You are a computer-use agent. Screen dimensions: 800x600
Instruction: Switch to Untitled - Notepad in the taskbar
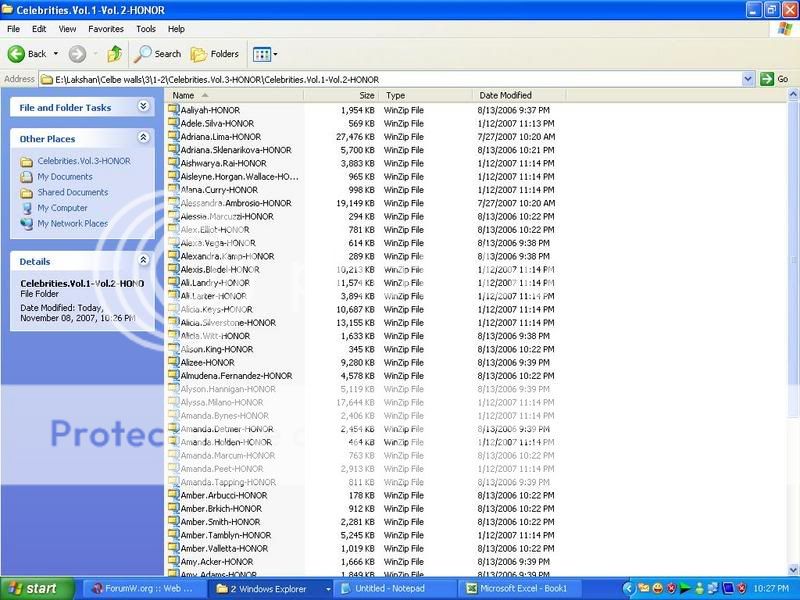[394, 589]
